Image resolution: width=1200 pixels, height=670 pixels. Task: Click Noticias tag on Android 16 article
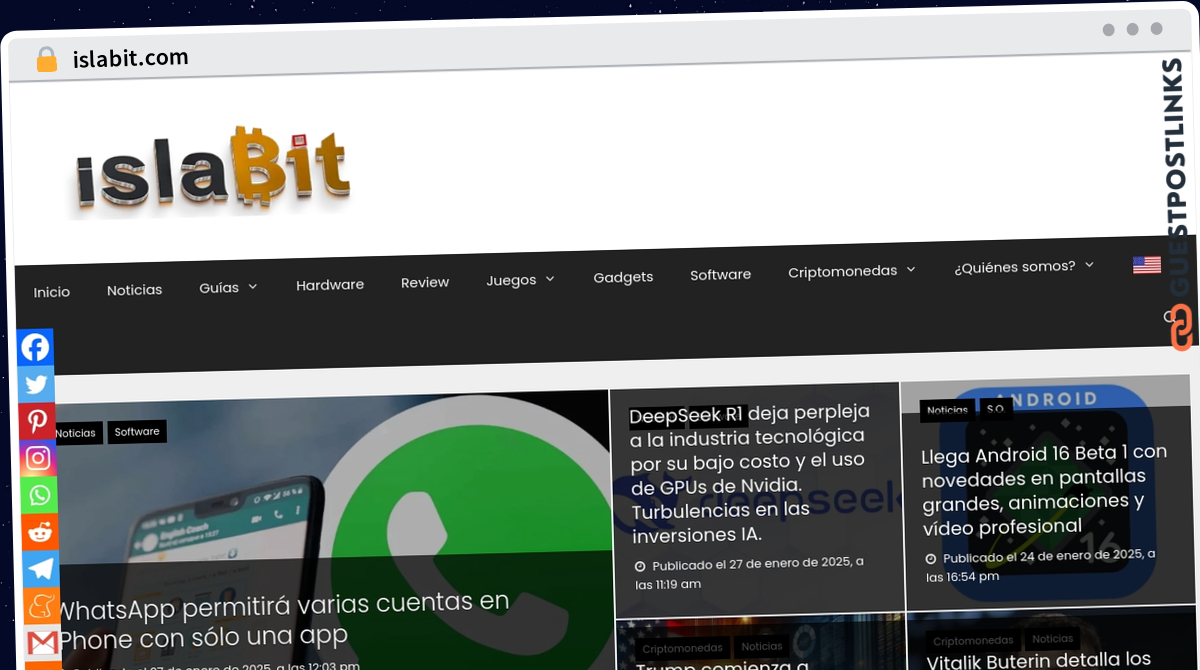(x=947, y=410)
